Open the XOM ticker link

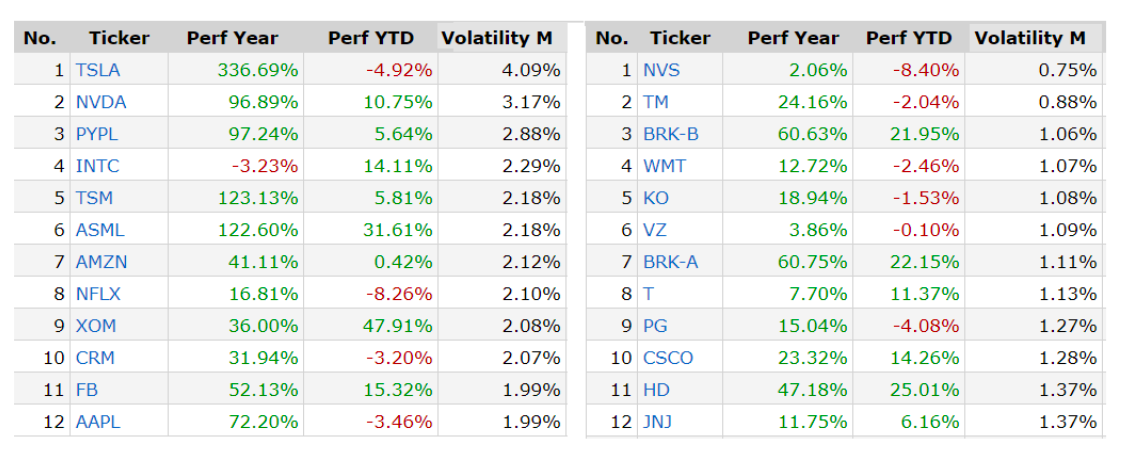(x=96, y=326)
